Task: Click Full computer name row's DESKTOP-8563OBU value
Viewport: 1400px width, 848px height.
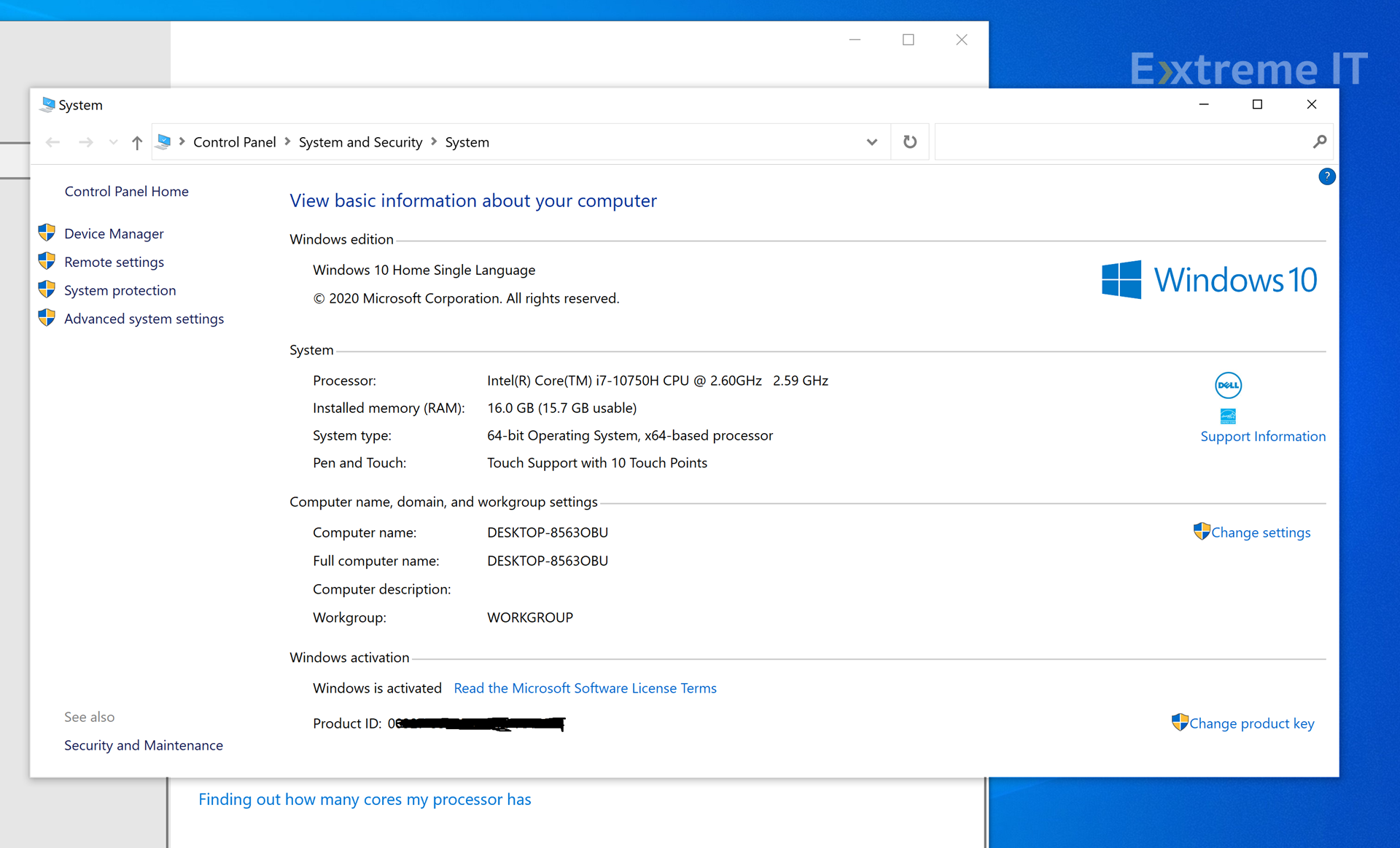Action: coord(548,561)
